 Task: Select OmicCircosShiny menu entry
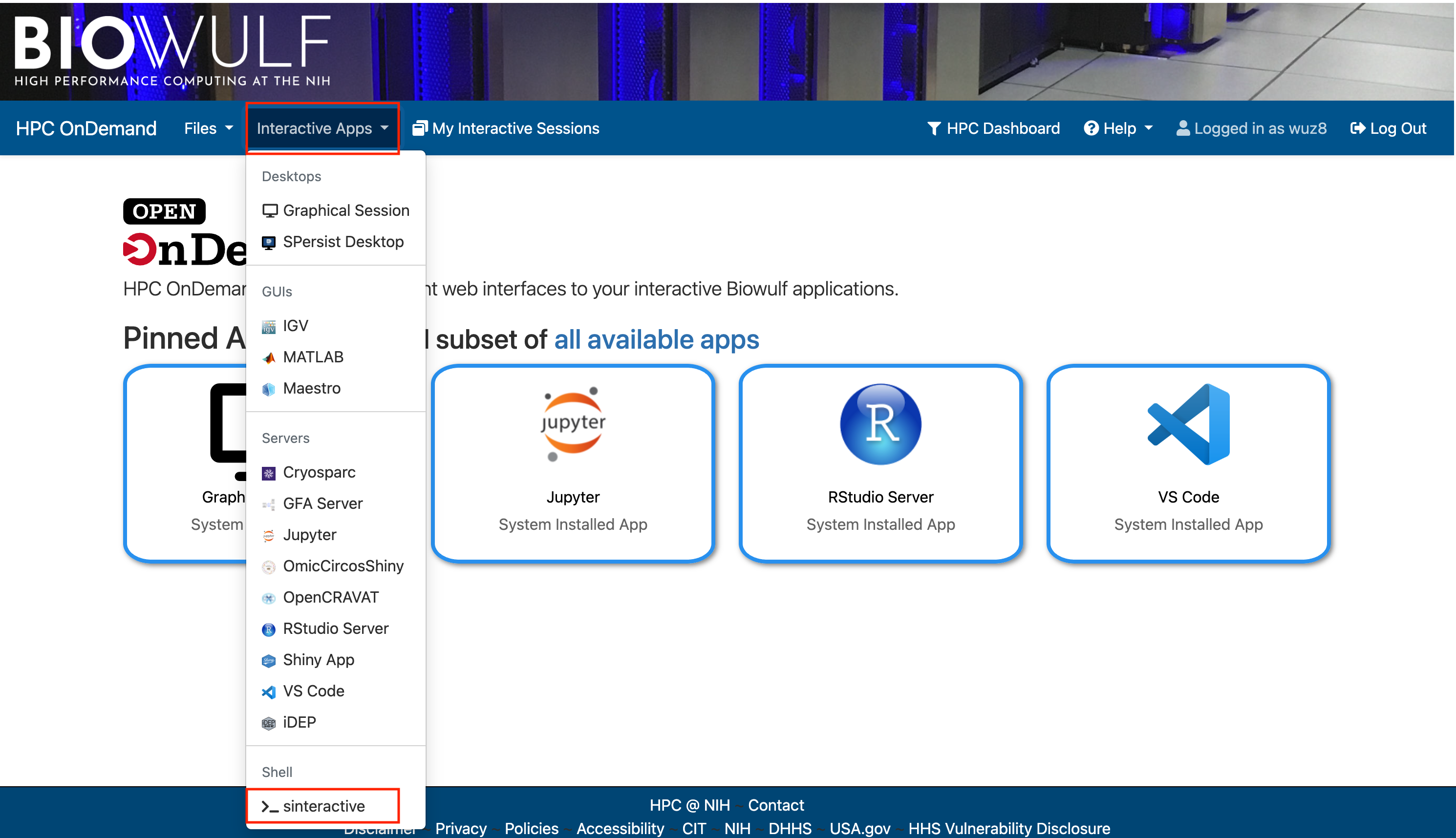tap(336, 567)
